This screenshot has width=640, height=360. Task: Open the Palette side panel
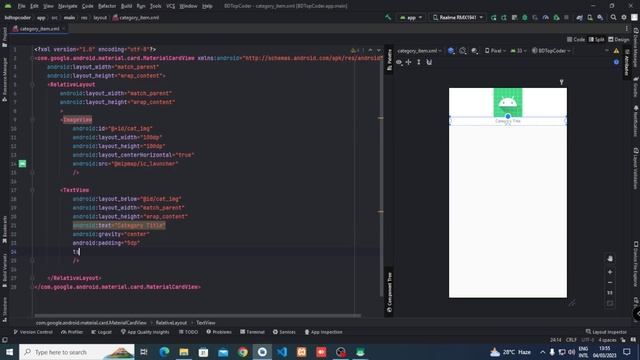pos(389,60)
